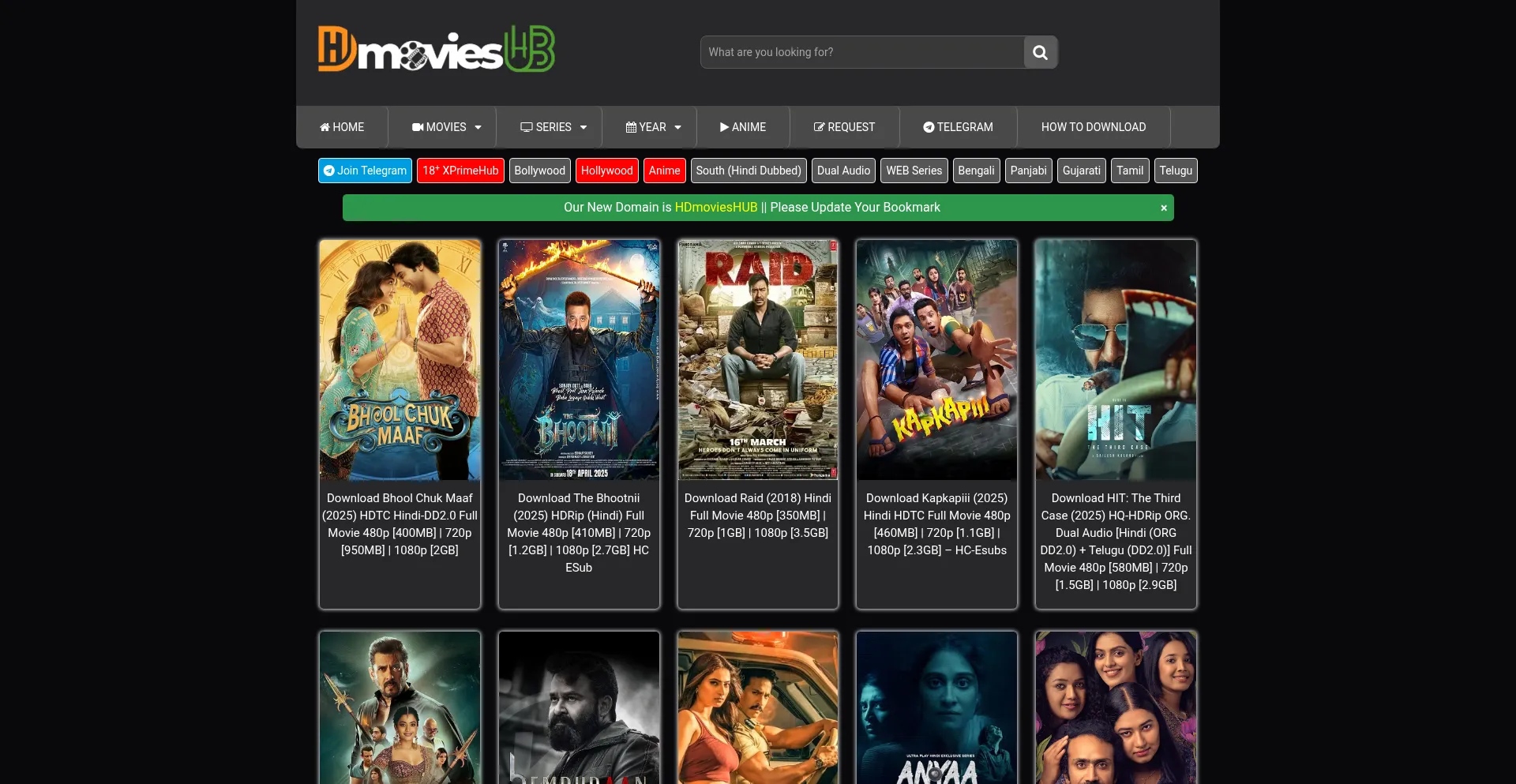Click the camera icon beside MOVIES
This screenshot has height=784, width=1516.
tap(418, 127)
